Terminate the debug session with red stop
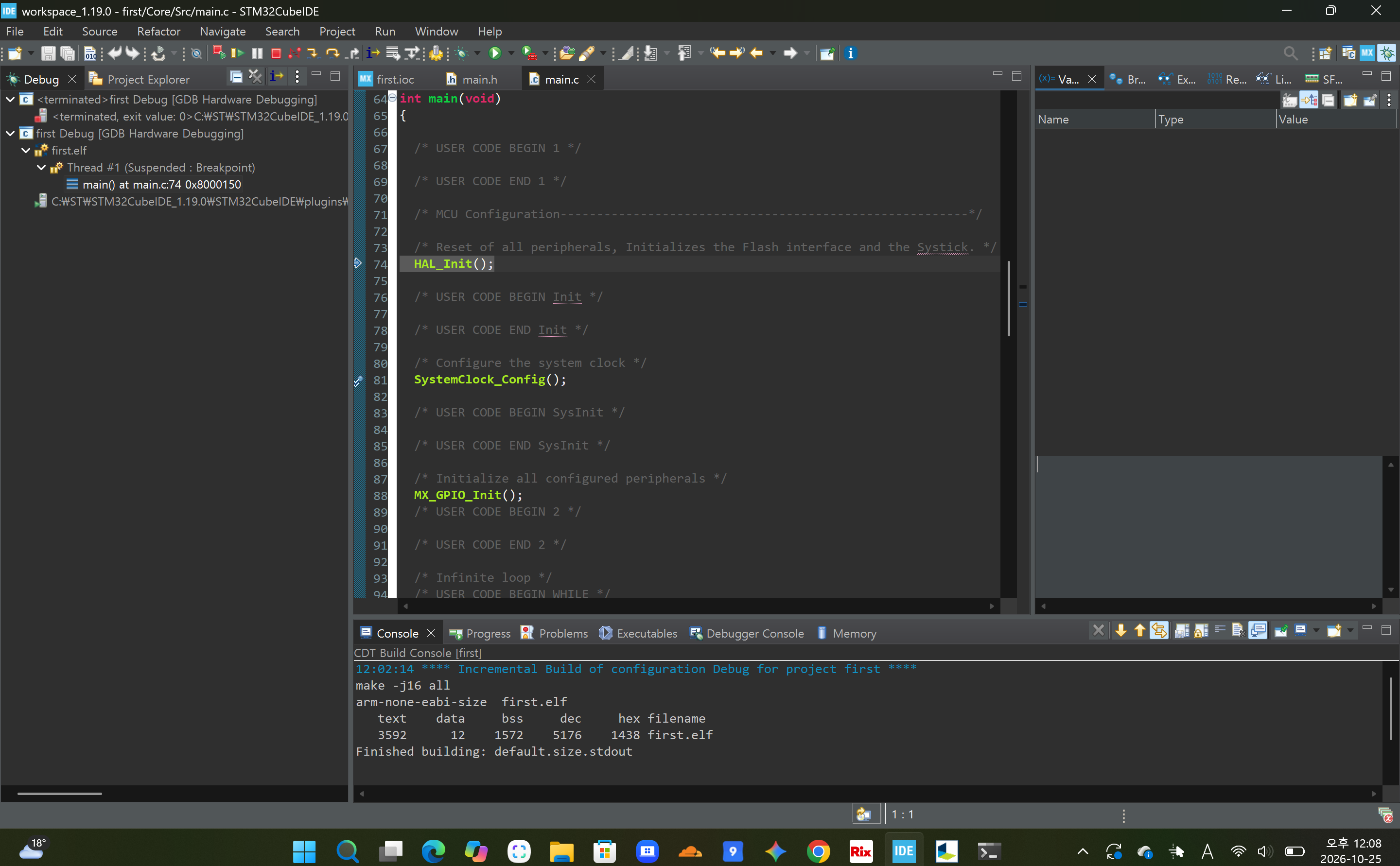Viewport: 1400px width, 866px height. pyautogui.click(x=276, y=53)
